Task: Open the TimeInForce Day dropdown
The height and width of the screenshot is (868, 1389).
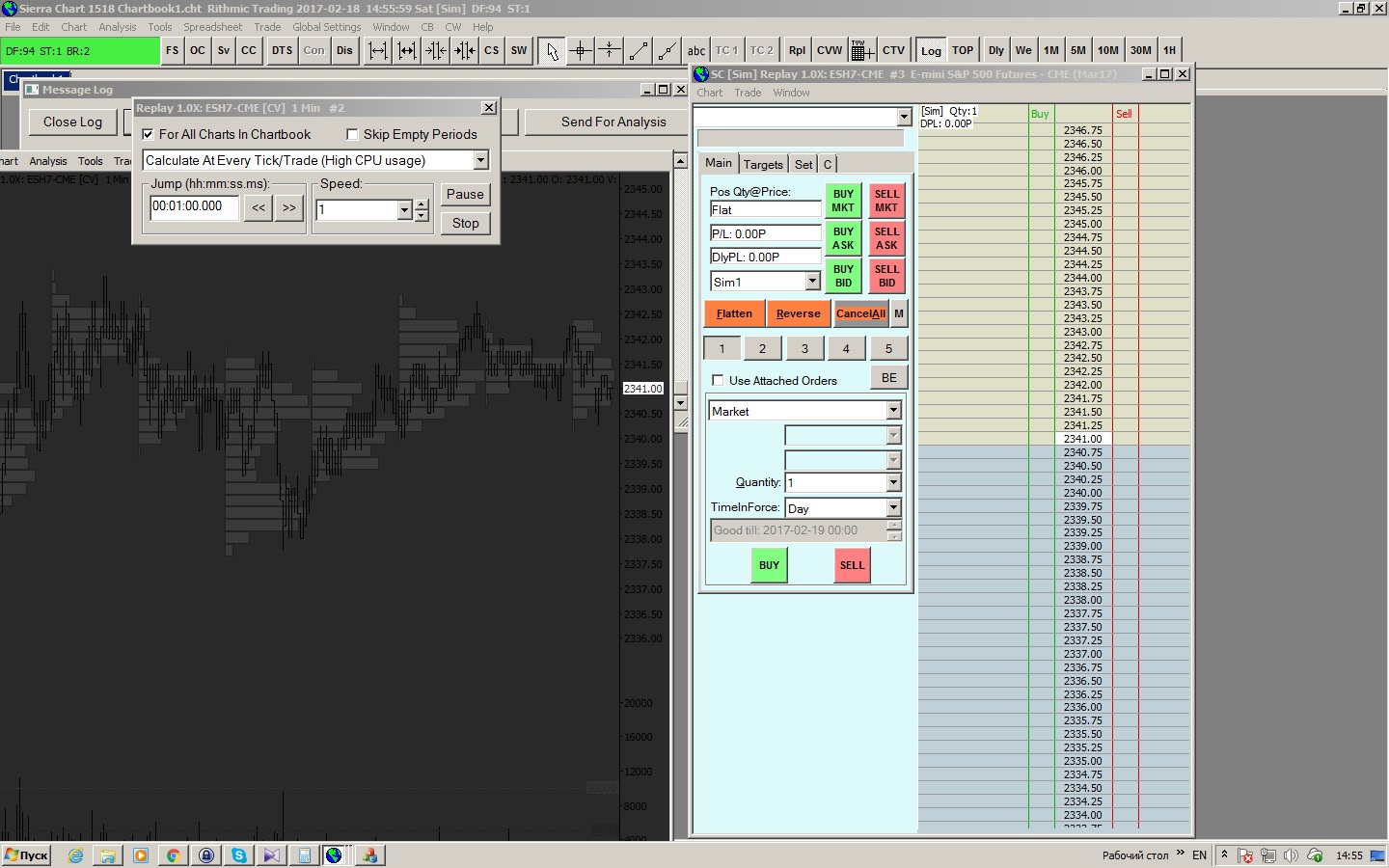Action: 893,507
